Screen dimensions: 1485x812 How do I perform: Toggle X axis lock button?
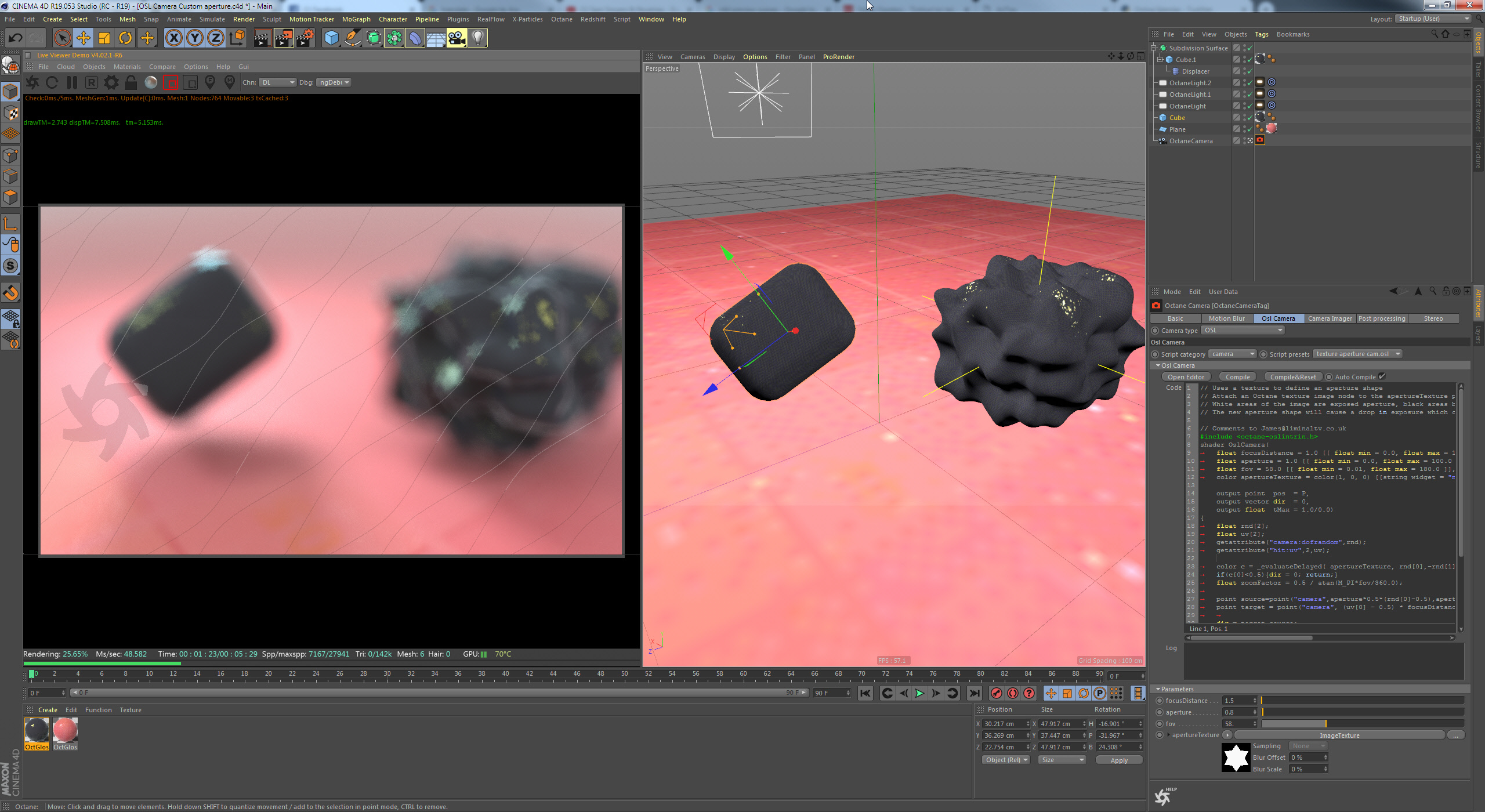pos(173,38)
